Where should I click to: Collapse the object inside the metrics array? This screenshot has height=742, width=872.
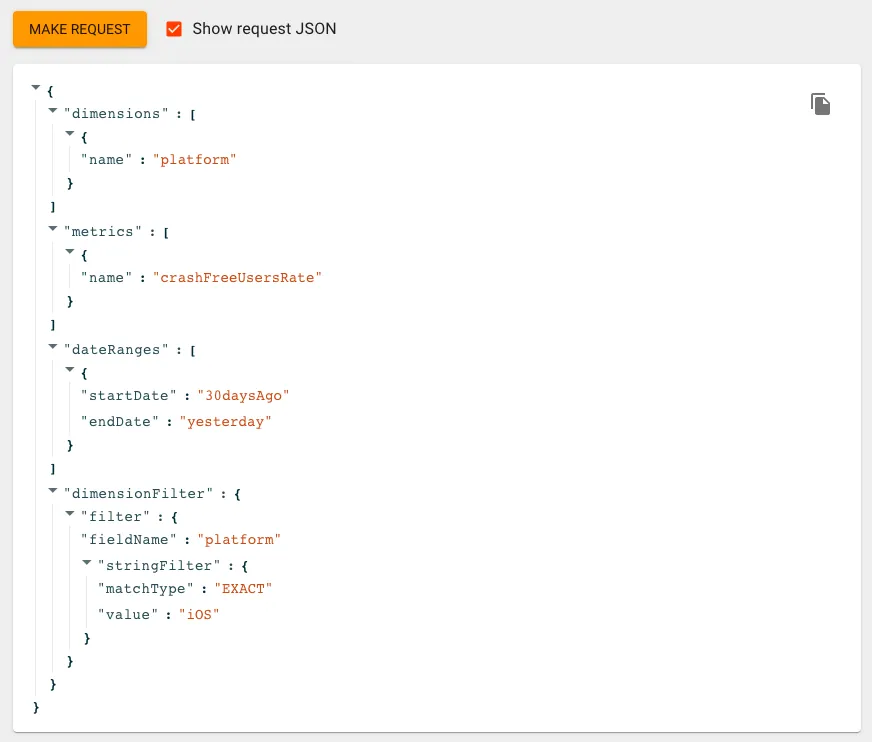[71, 253]
